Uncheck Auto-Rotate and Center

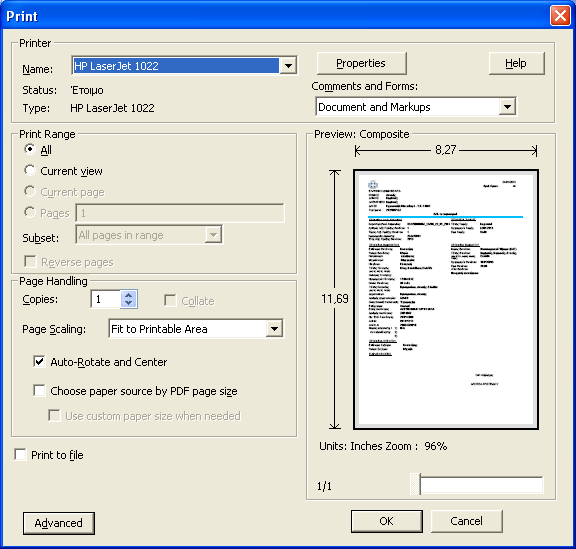39,362
